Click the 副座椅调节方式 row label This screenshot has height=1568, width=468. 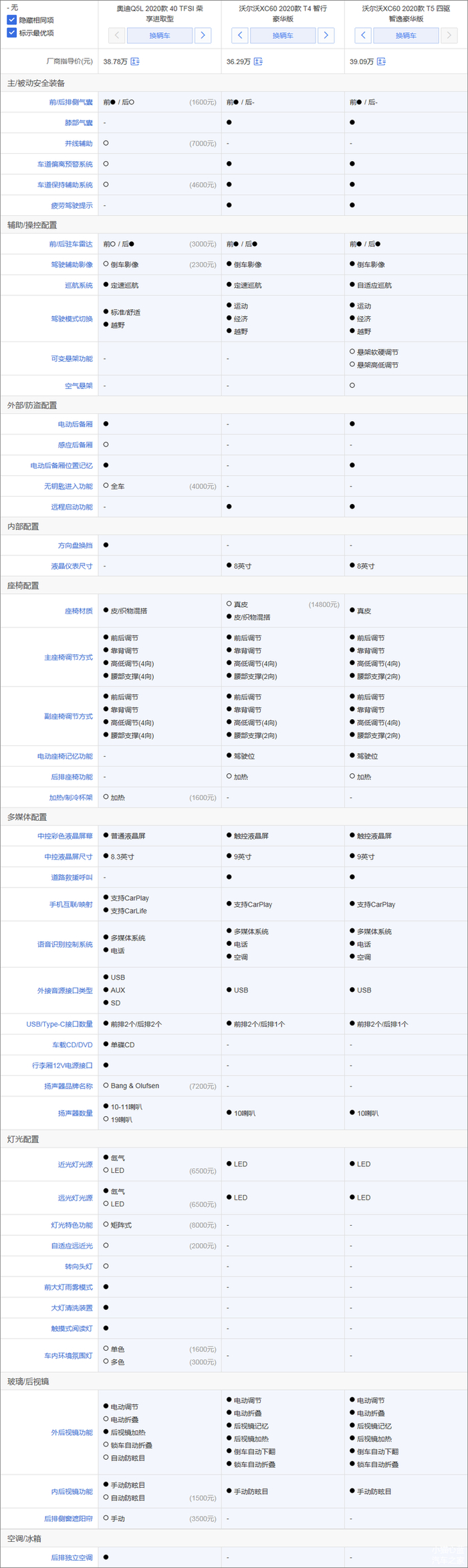pyautogui.click(x=68, y=716)
